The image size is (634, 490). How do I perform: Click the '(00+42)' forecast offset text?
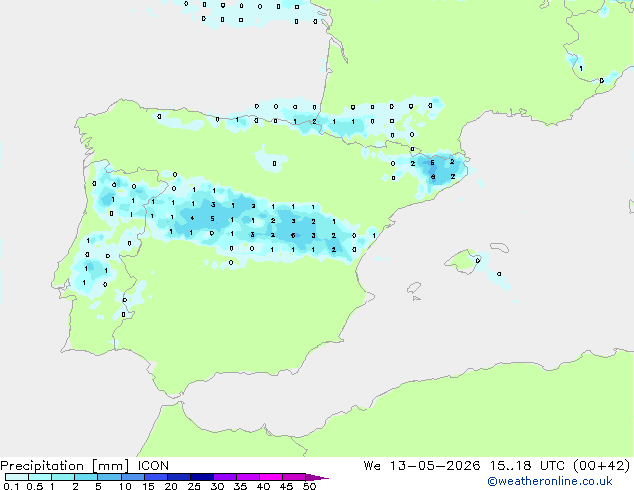coord(602,466)
